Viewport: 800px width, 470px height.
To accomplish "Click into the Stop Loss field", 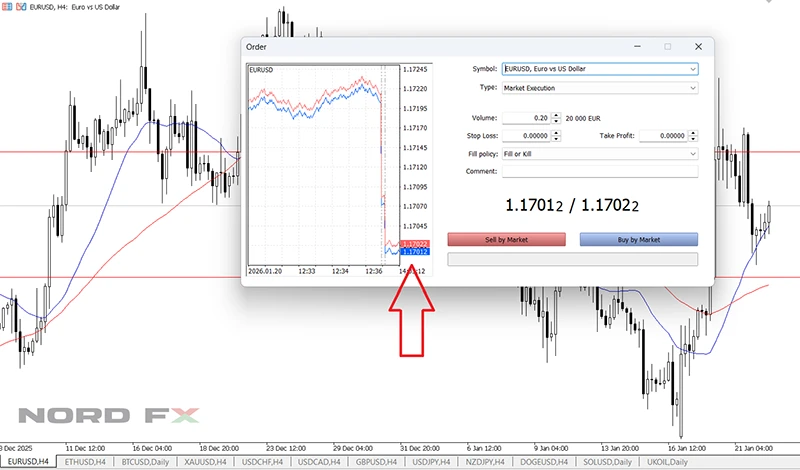I will click(x=525, y=136).
